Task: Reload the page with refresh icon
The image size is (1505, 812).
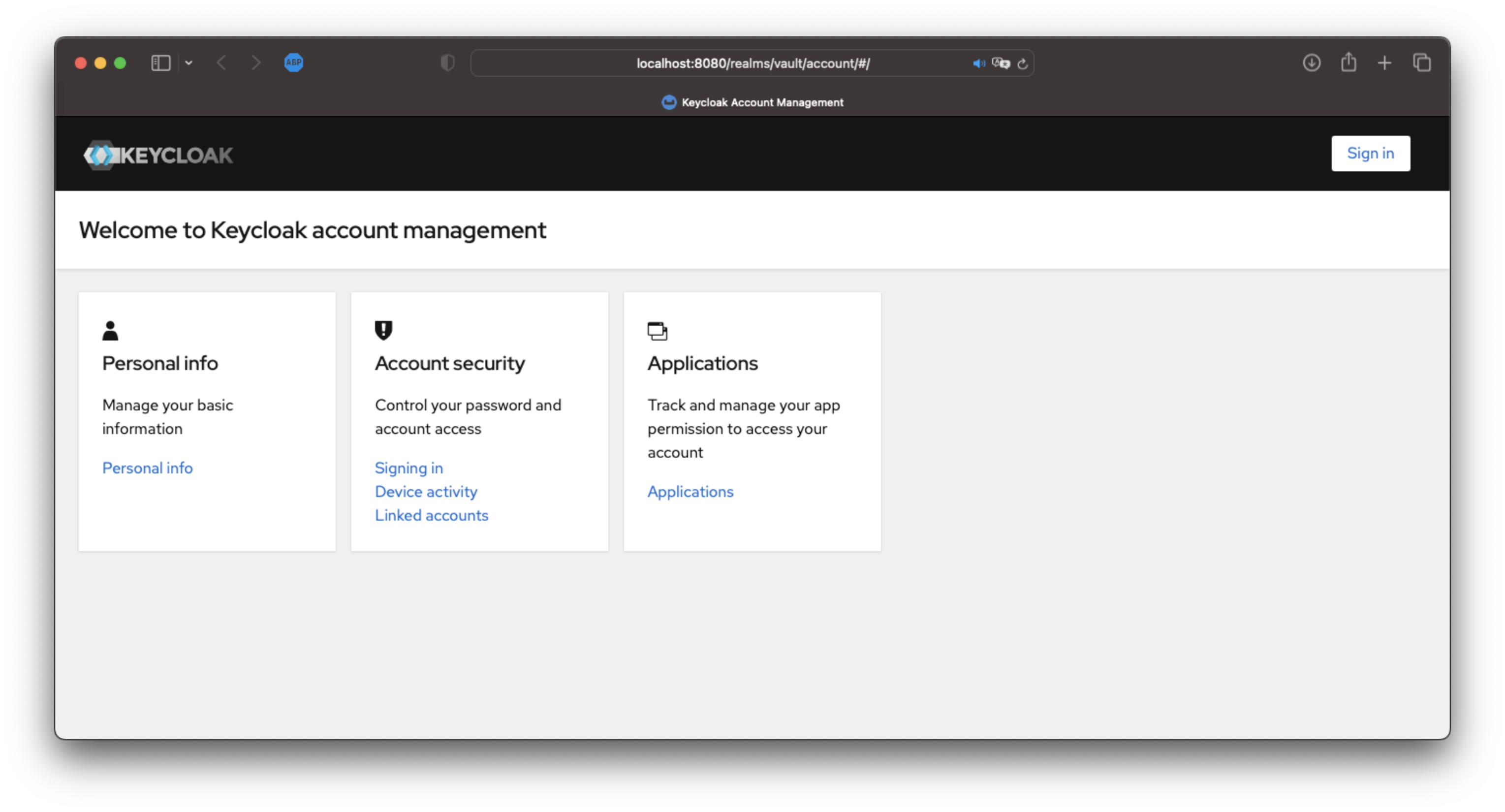Action: tap(1022, 63)
